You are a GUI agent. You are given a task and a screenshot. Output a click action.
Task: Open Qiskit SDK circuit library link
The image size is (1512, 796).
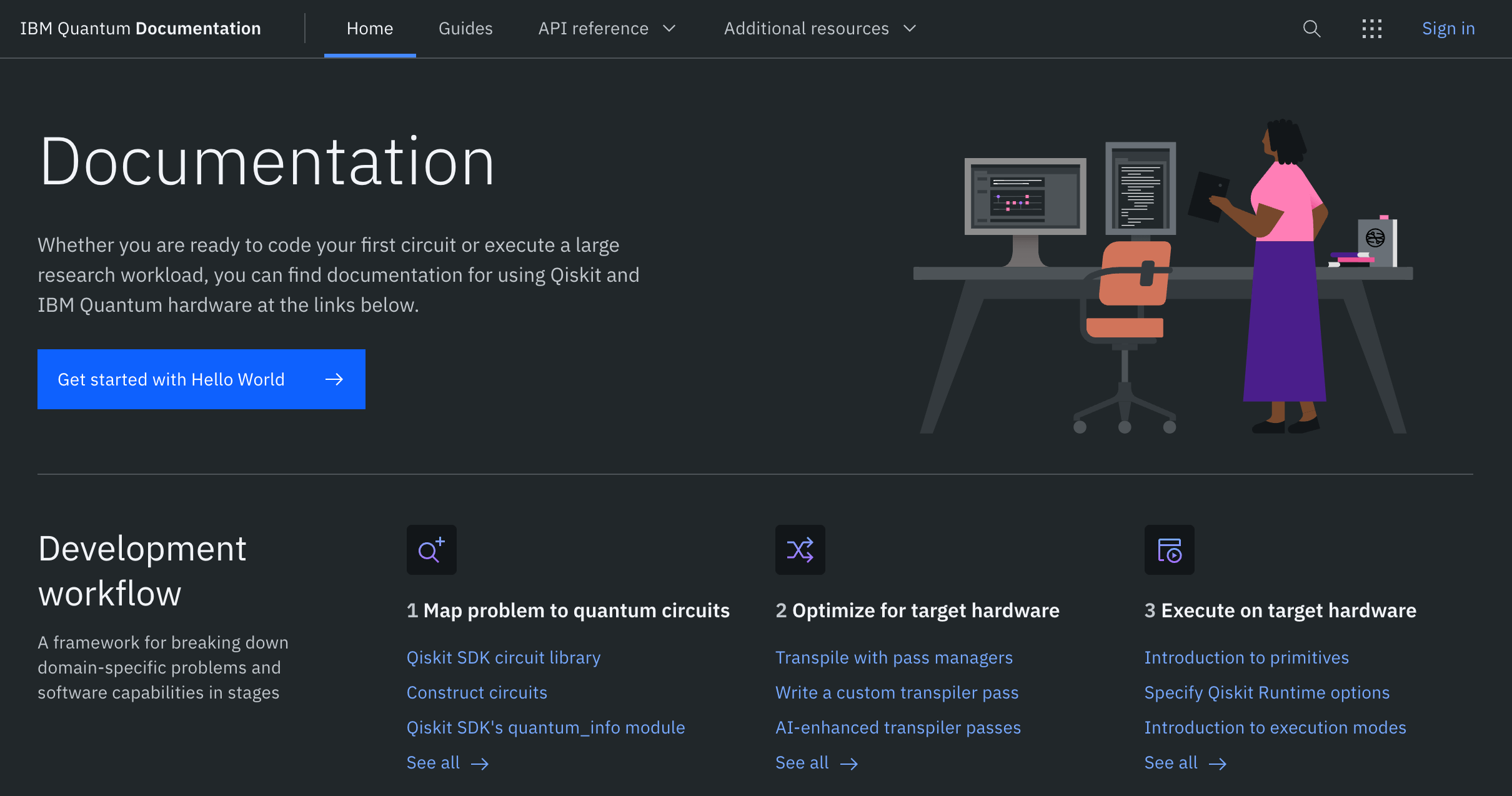pyautogui.click(x=504, y=657)
